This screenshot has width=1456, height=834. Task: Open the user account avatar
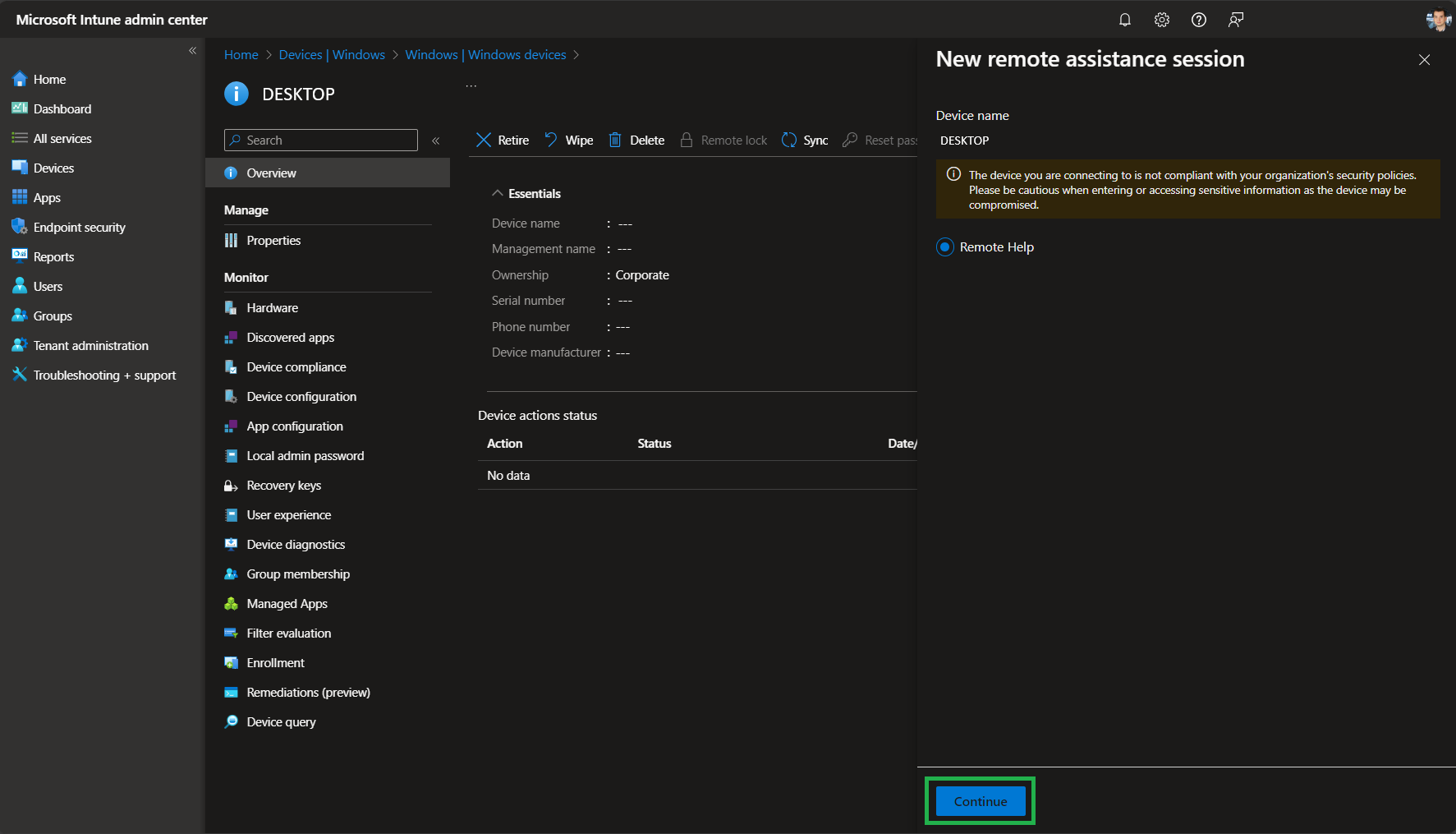(x=1437, y=20)
